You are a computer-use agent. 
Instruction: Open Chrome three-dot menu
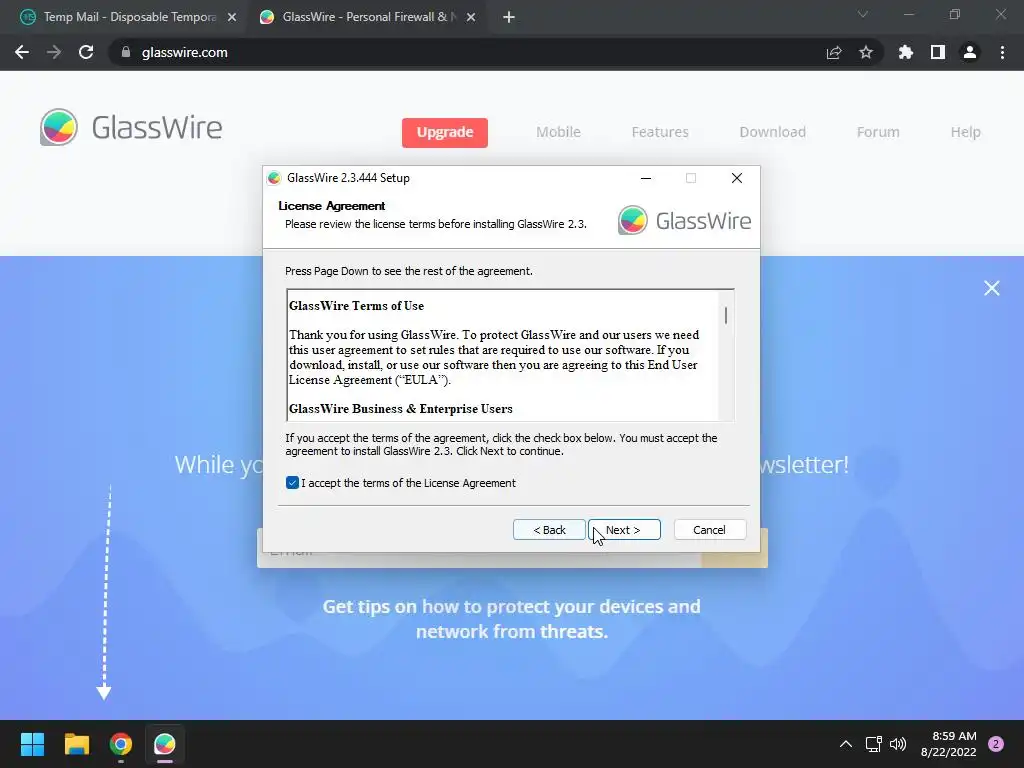click(1002, 52)
